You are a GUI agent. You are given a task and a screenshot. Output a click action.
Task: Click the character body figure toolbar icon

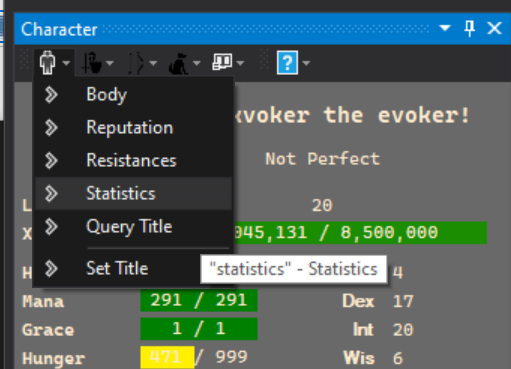[47, 62]
